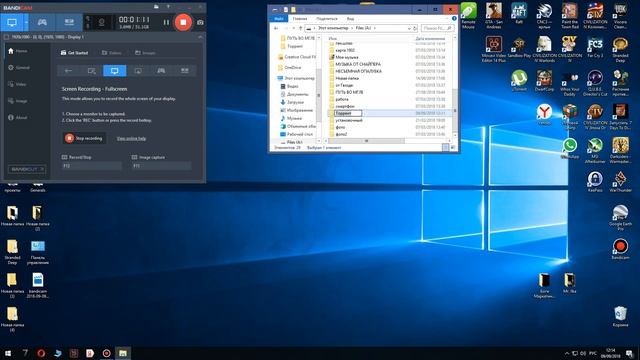Click Explorer horizontal scrollbar thumb
This screenshot has width=640, height=360.
[x=366, y=141]
